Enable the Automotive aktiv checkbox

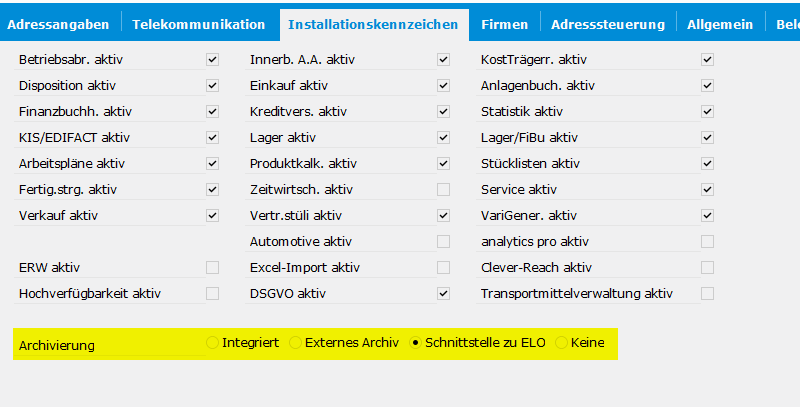point(443,242)
